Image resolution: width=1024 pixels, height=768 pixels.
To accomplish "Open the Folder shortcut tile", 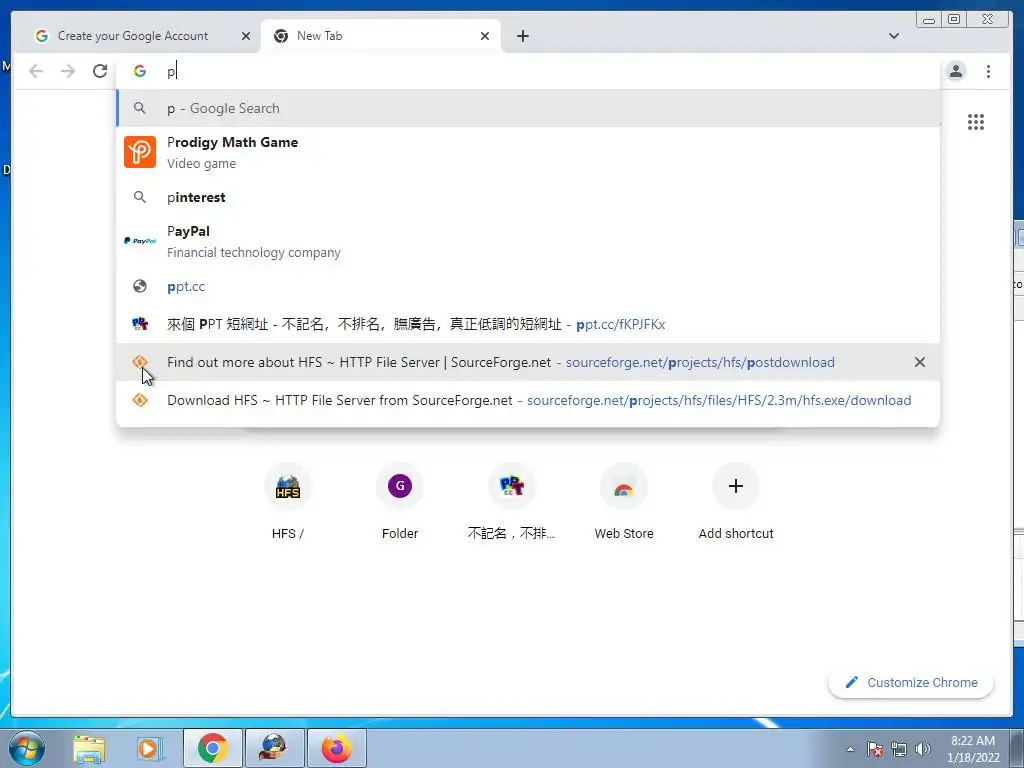I will (400, 502).
